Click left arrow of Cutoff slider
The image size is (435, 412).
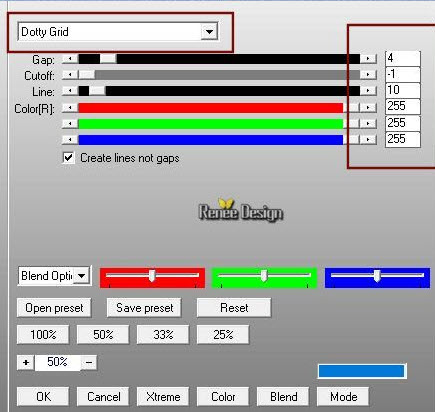70,75
